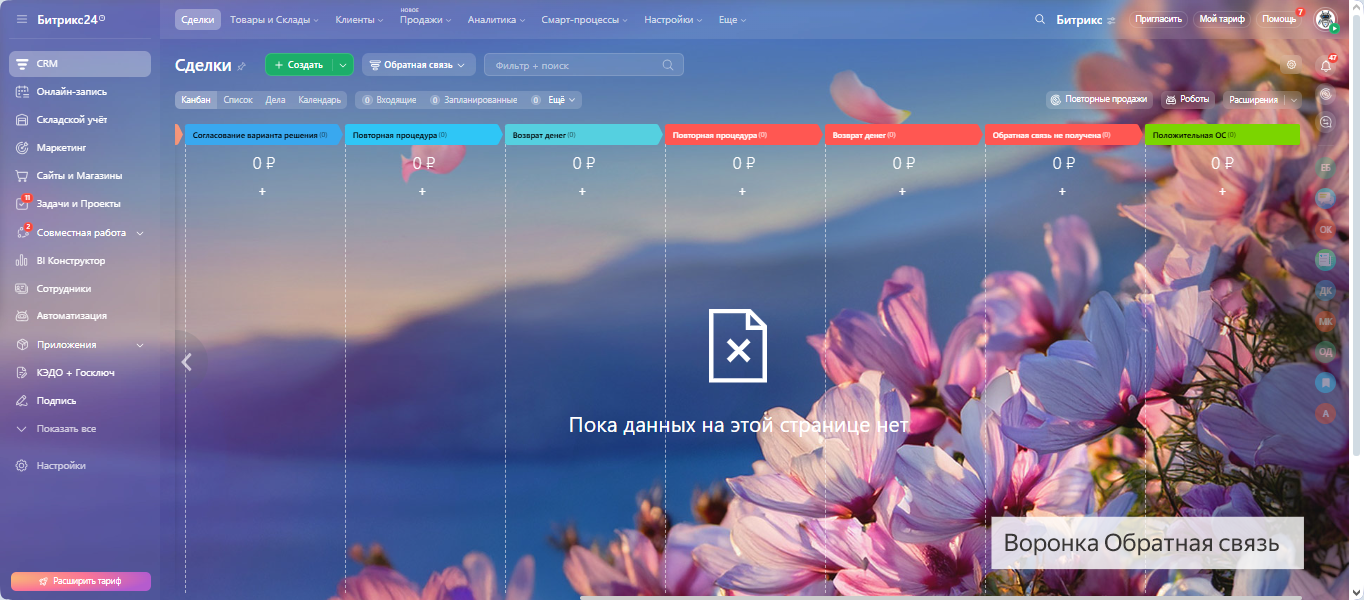Open CRM section in left sidebar
Screen dimensions: 1364x600
click(80, 64)
